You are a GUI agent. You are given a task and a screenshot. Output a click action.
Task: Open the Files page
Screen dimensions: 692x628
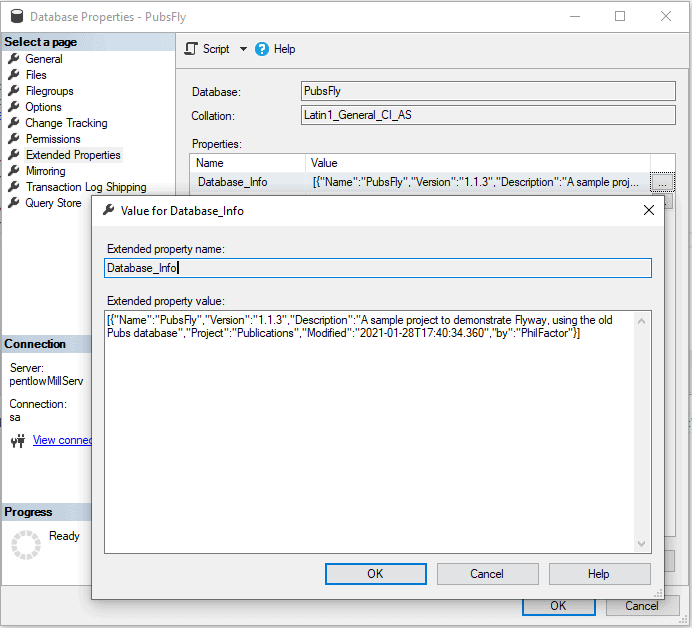tap(36, 75)
